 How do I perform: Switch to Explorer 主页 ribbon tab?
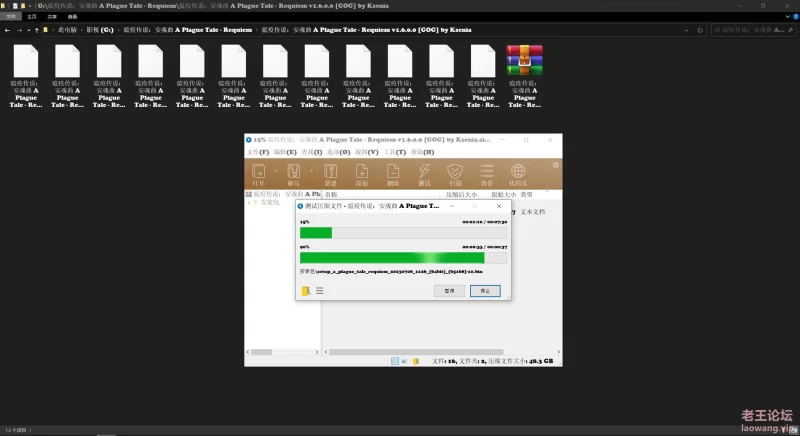pyautogui.click(x=32, y=17)
